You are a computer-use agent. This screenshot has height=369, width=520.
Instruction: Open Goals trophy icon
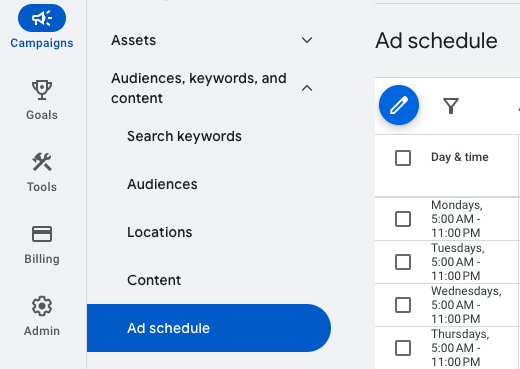[42, 90]
